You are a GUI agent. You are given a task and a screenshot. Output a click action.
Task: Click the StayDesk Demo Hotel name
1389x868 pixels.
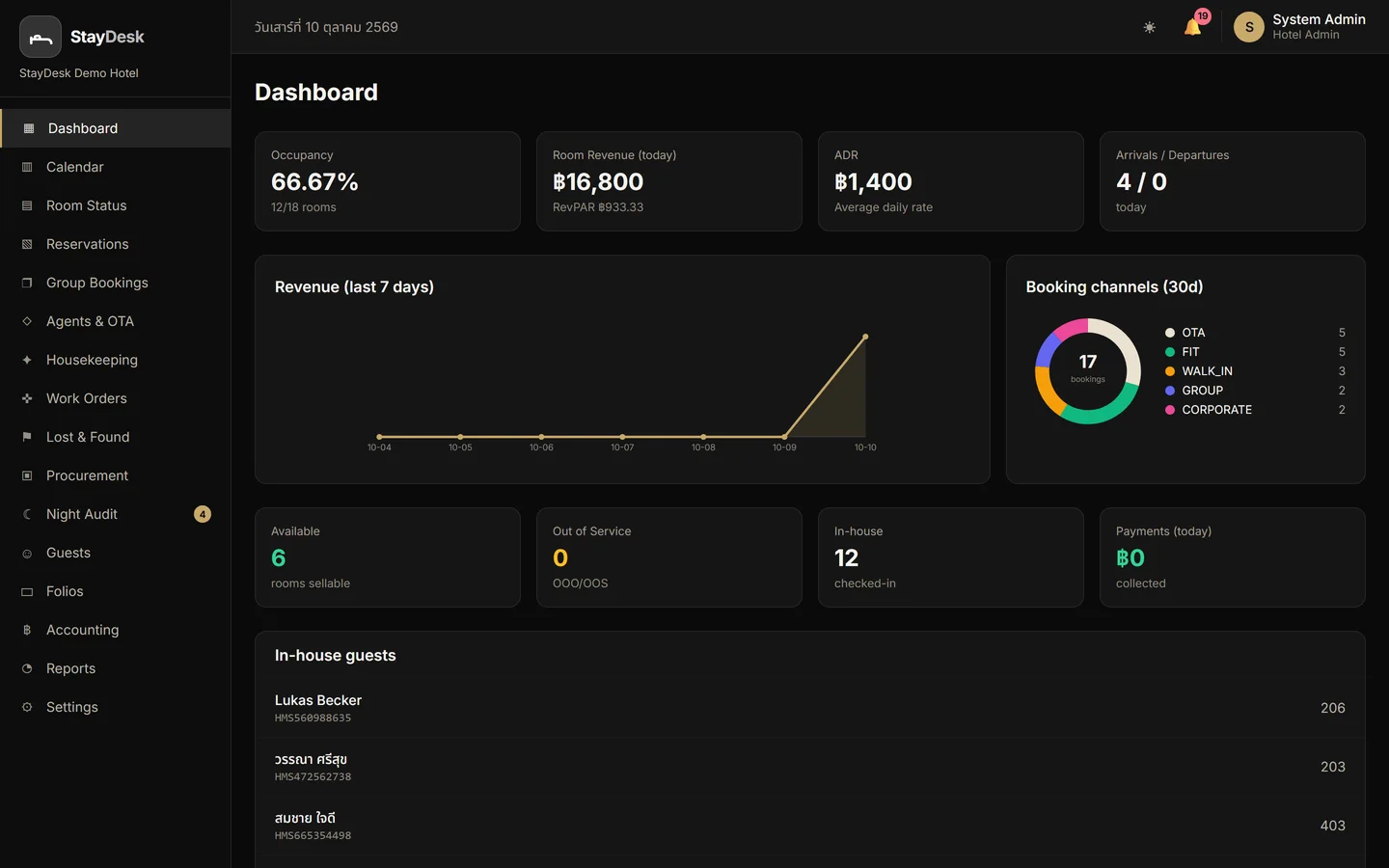coord(79,73)
